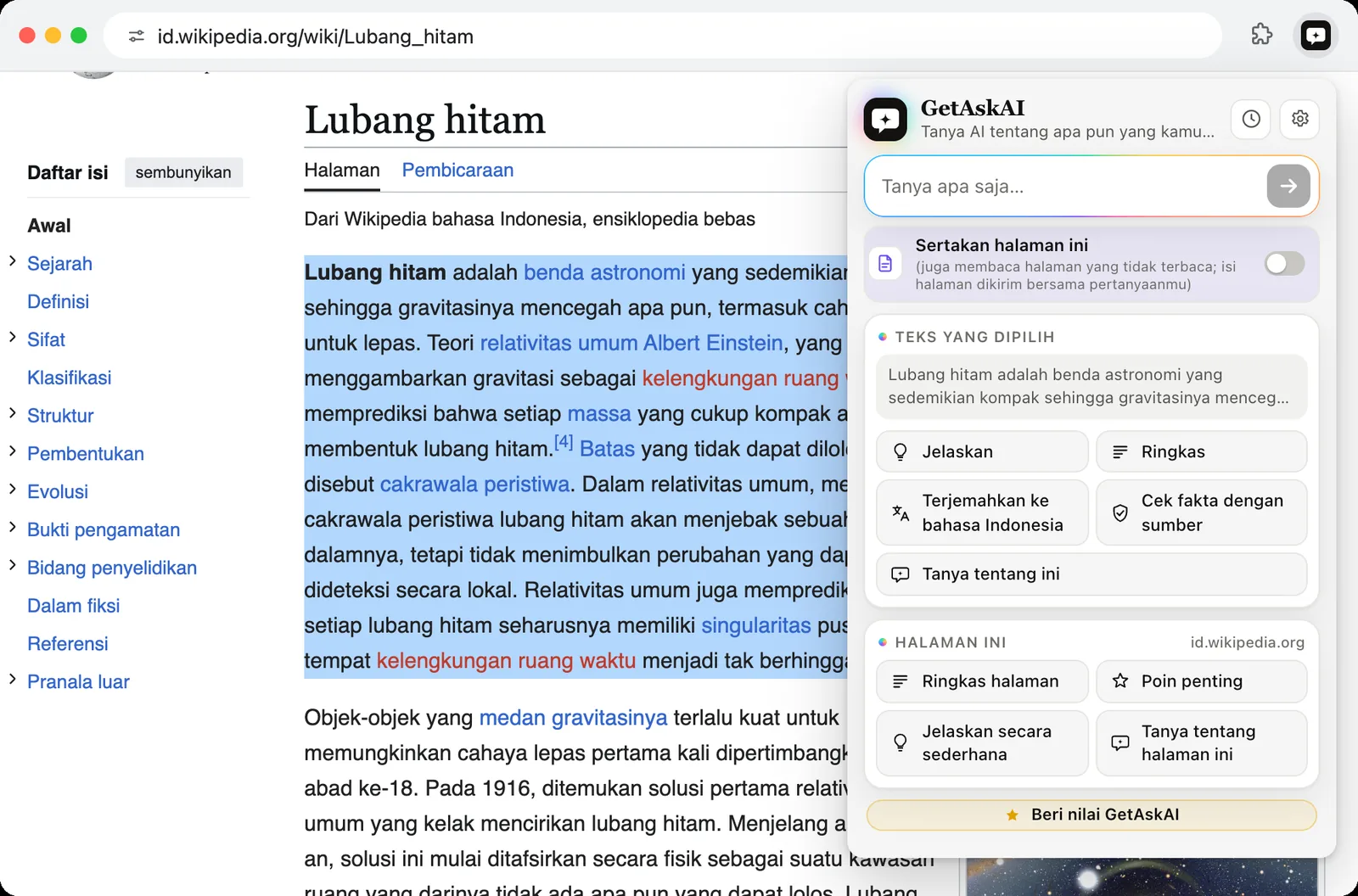The image size is (1358, 896).
Task: Expand the Pembentukan section chevron
Action: click(13, 451)
